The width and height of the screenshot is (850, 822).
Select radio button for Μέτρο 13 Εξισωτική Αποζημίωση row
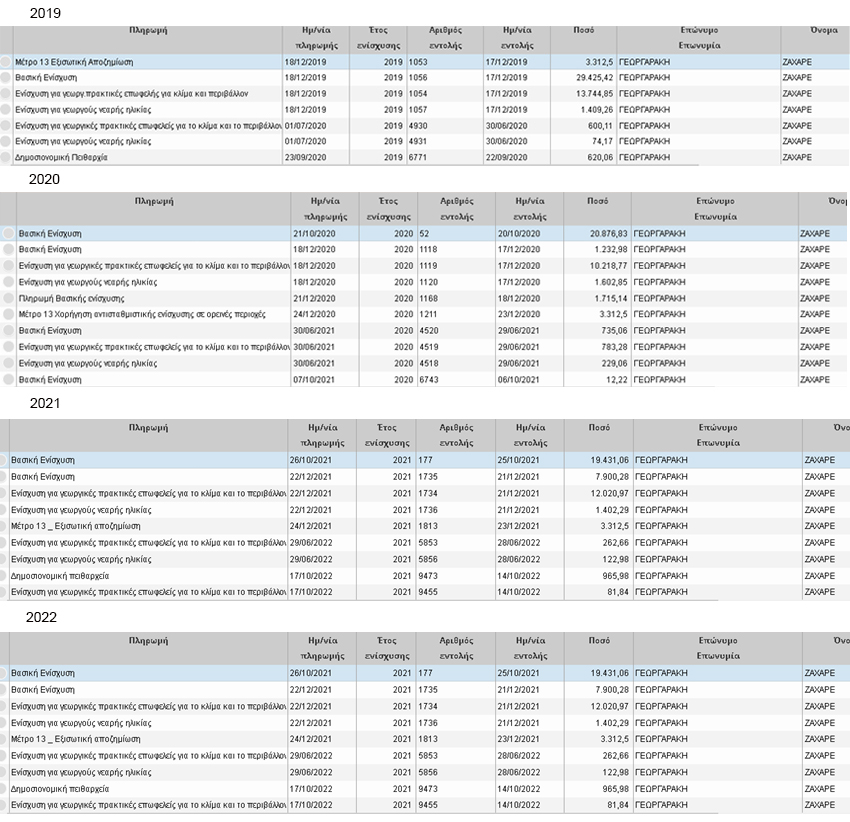click(x=7, y=61)
